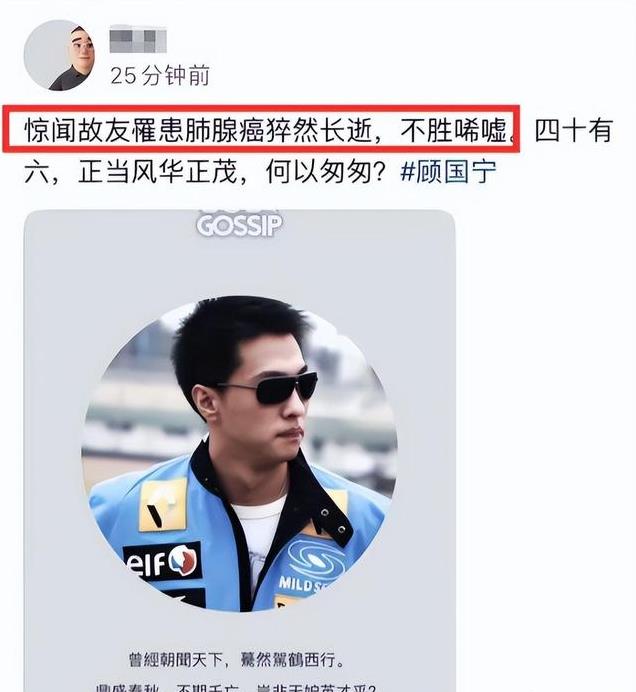Click the yellow Renault badge on the jacket
The width and height of the screenshot is (636, 692).
tap(163, 506)
